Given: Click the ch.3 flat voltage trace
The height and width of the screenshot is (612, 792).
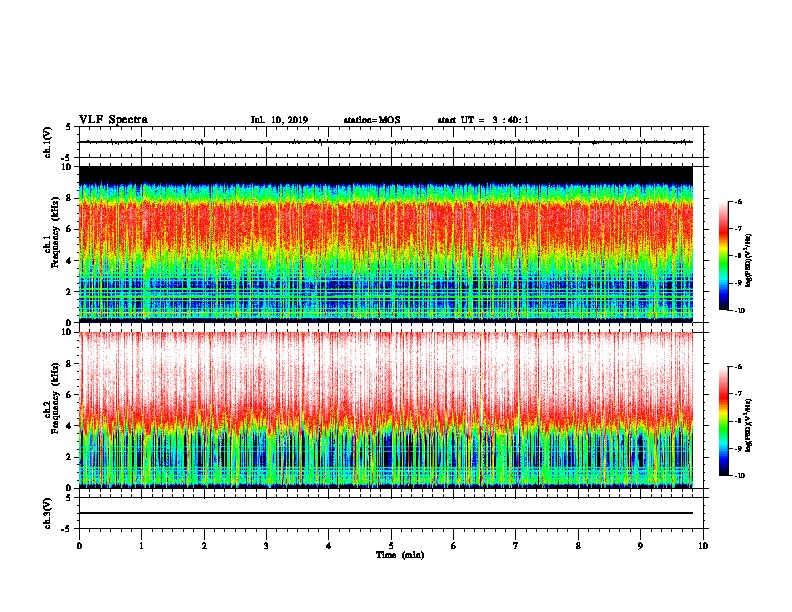Looking at the screenshot, I should pyautogui.click(x=386, y=513).
